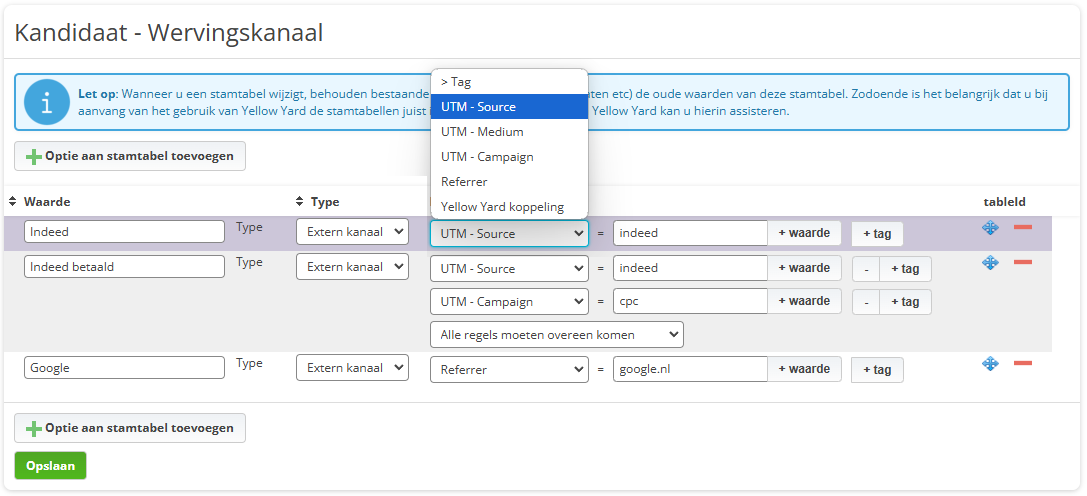The width and height of the screenshot is (1087, 496).
Task: Choose 'Referrer' option in dropdown list
Action: tap(510, 182)
